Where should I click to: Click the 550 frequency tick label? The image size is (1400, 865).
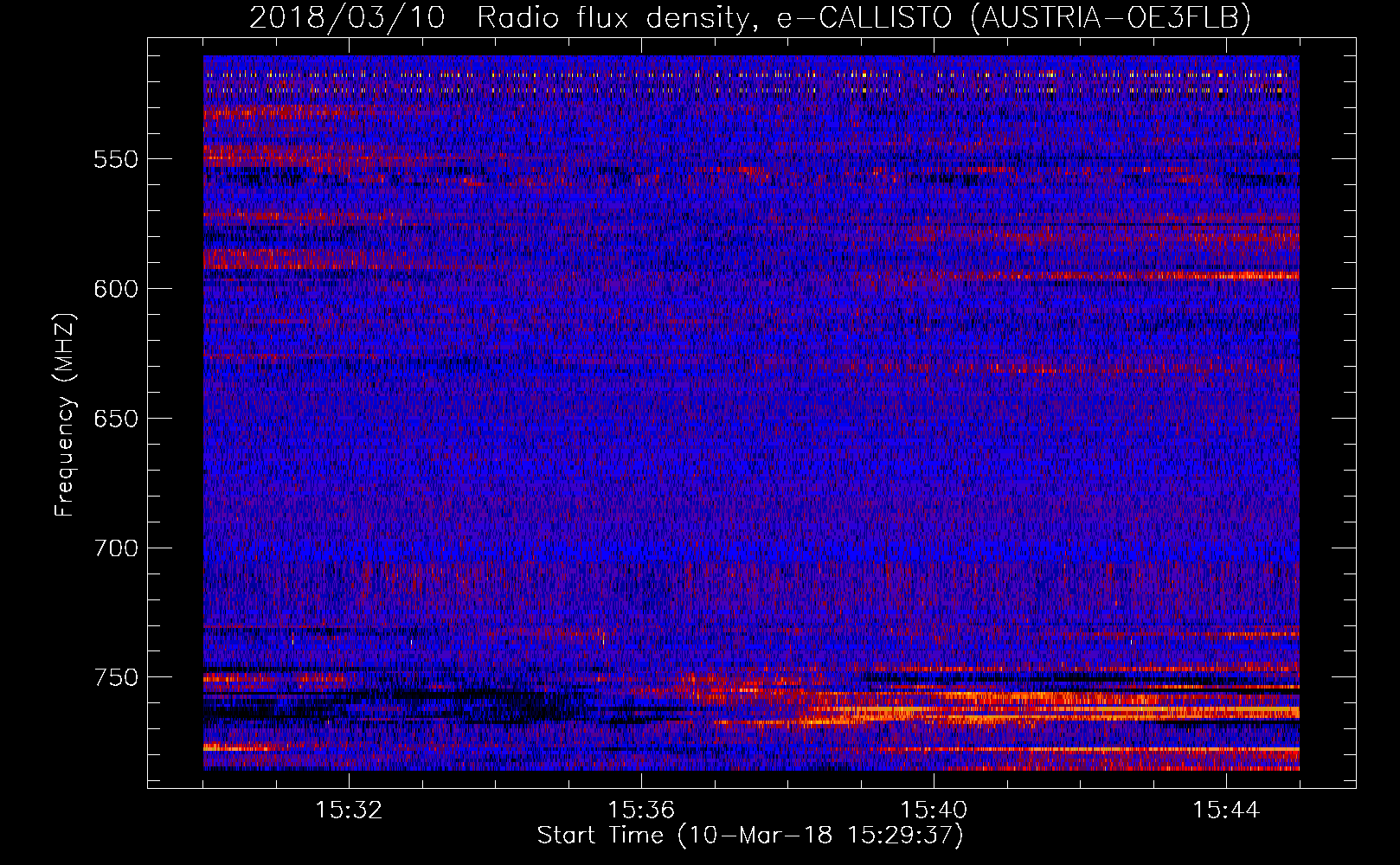tap(116, 159)
